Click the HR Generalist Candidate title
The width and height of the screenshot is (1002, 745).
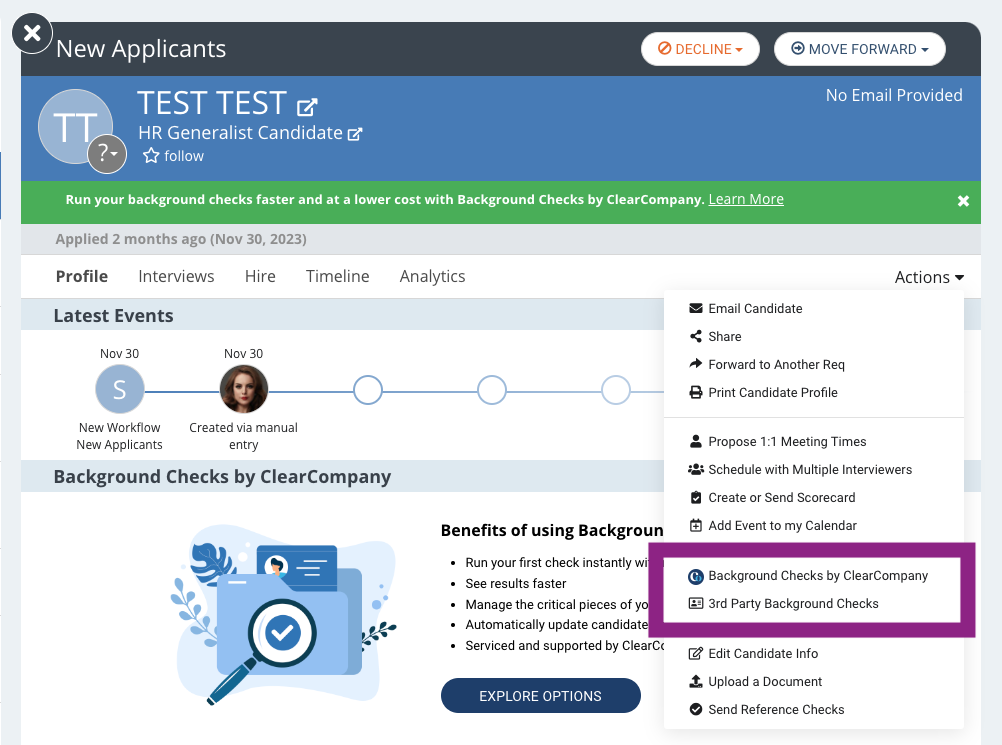point(240,133)
